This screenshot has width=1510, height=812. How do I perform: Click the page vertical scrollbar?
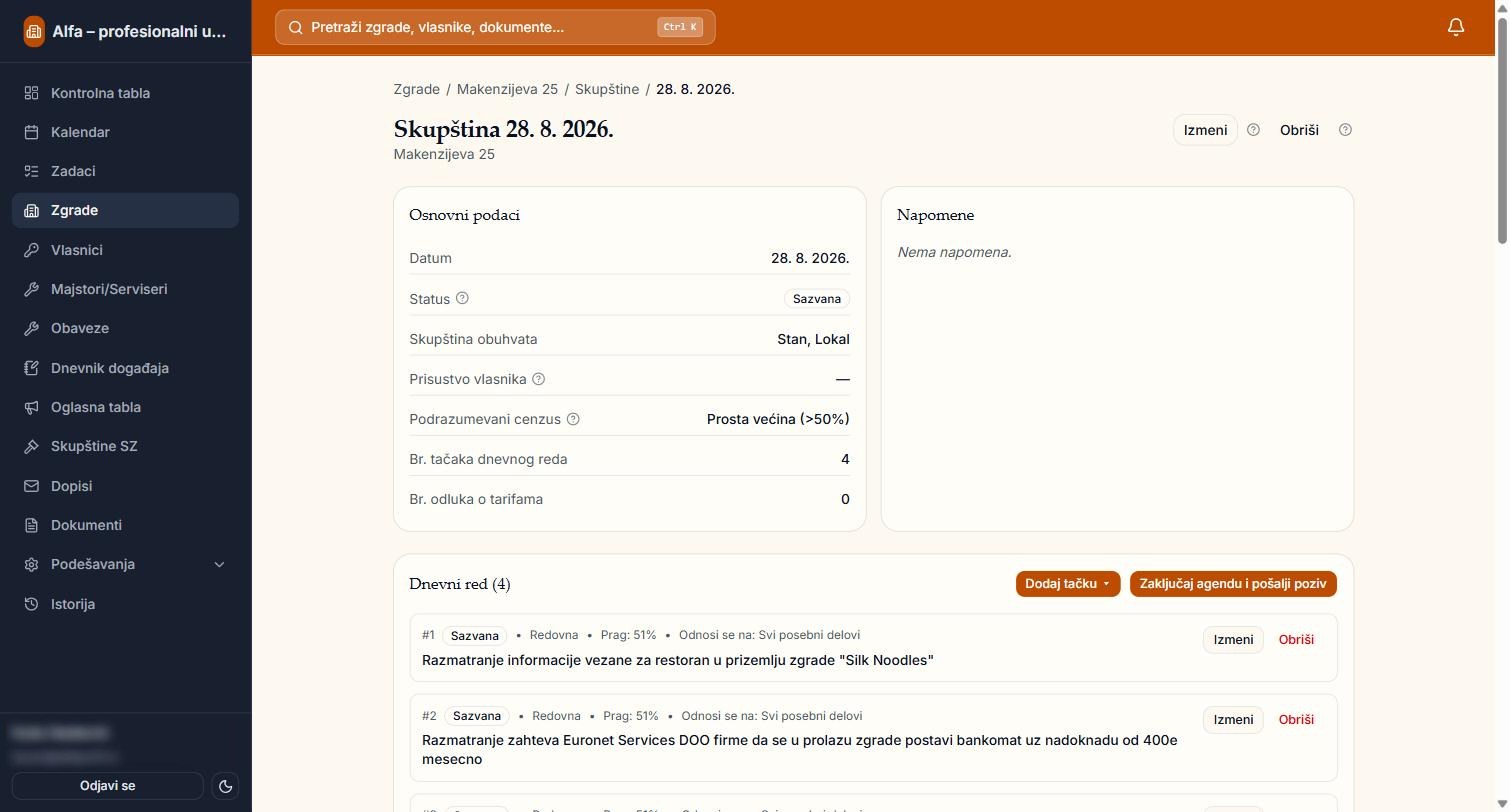1502,130
